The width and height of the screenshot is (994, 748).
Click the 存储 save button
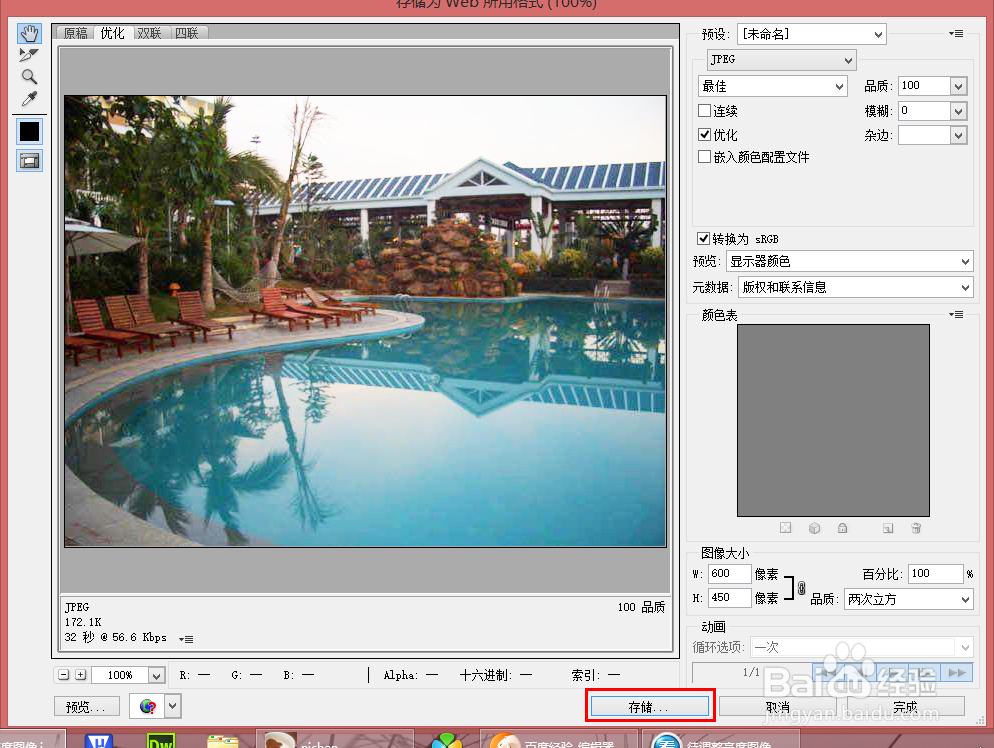[x=650, y=707]
